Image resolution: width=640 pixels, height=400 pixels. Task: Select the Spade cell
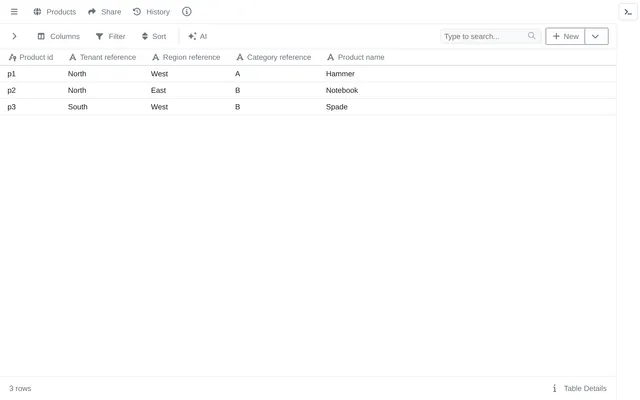pyautogui.click(x=337, y=107)
